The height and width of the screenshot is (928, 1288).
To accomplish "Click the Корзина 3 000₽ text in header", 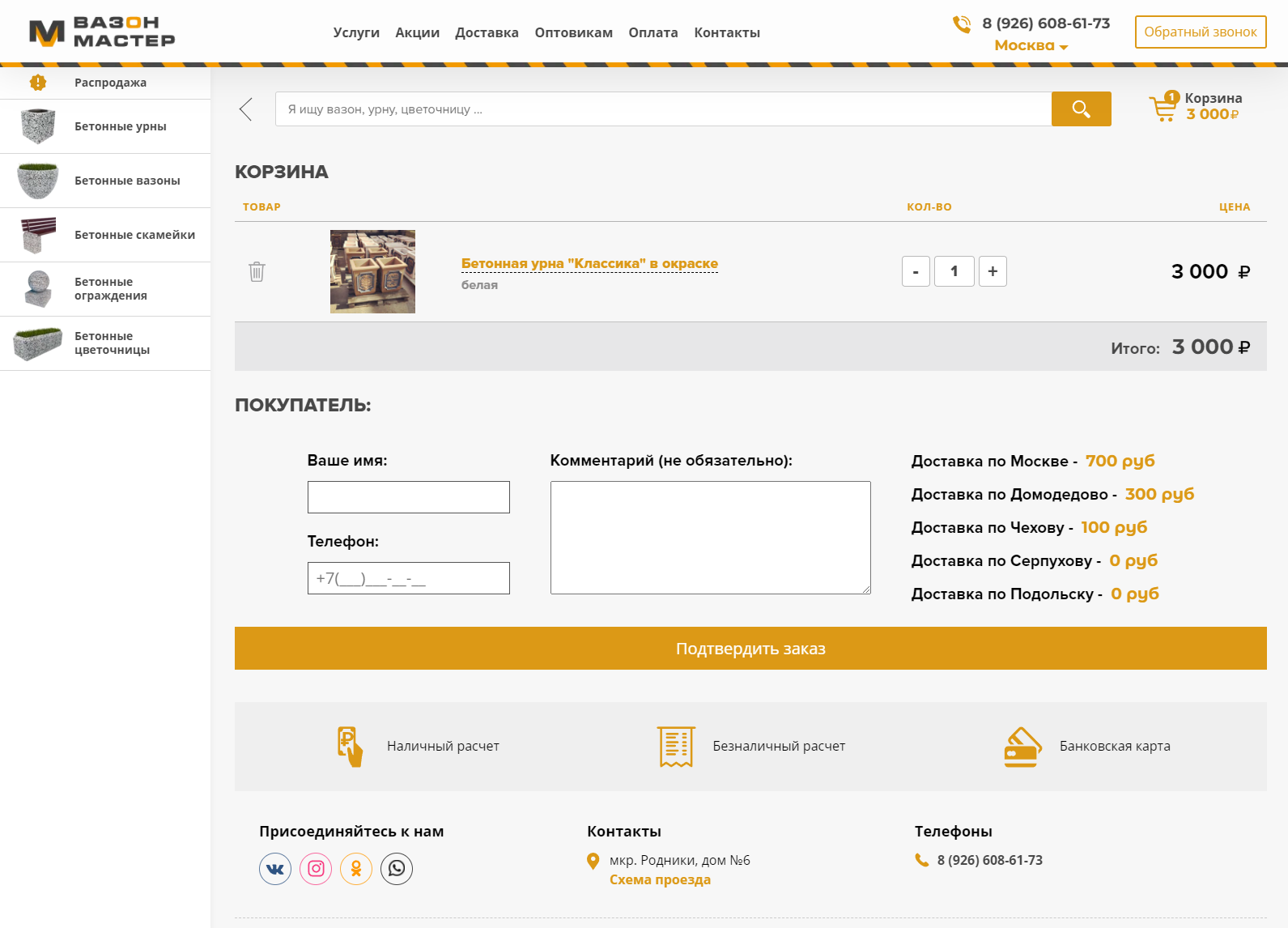I will 1213,106.
